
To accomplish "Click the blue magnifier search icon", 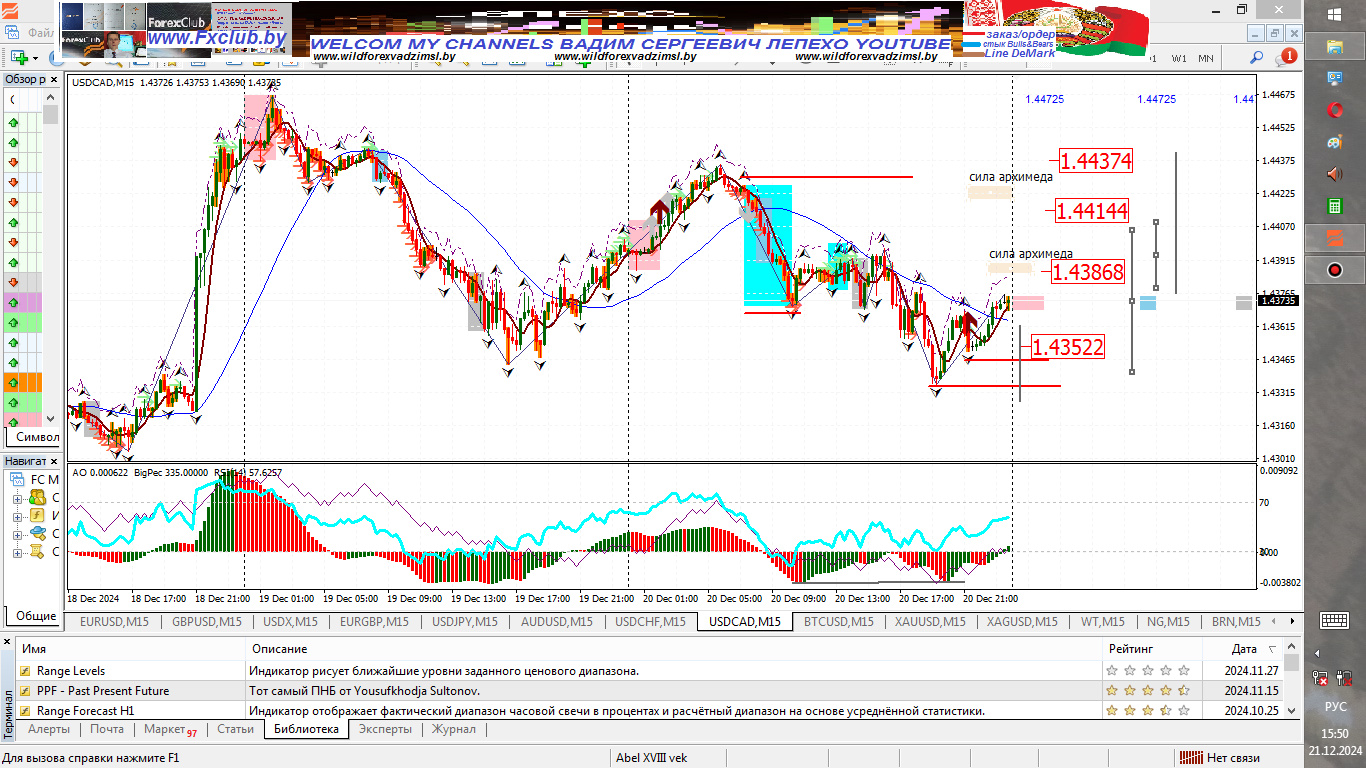I will point(1257,58).
